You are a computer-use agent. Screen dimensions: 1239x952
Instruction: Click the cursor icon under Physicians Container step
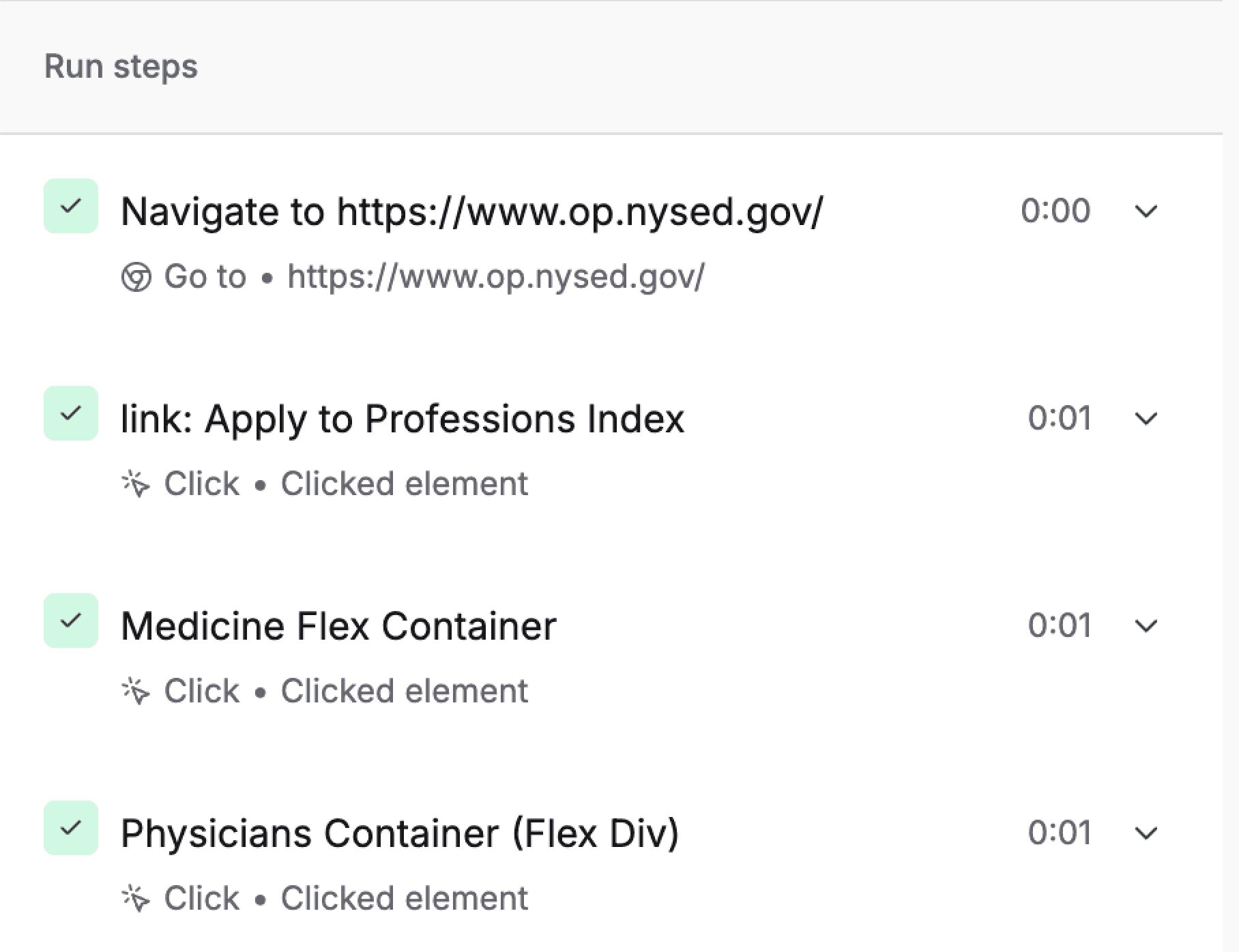tap(136, 899)
